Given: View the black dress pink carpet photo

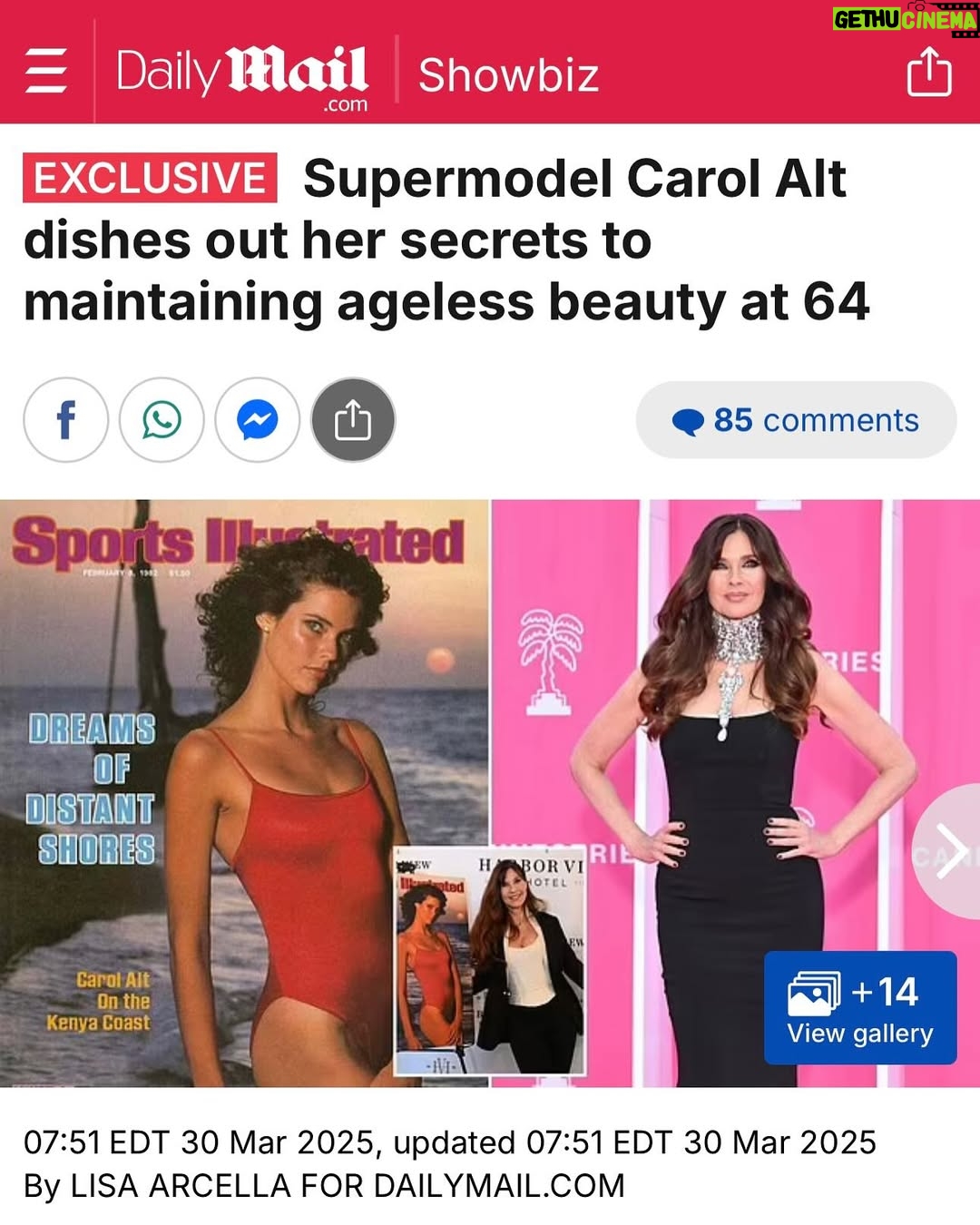Looking at the screenshot, I should pyautogui.click(x=736, y=792).
